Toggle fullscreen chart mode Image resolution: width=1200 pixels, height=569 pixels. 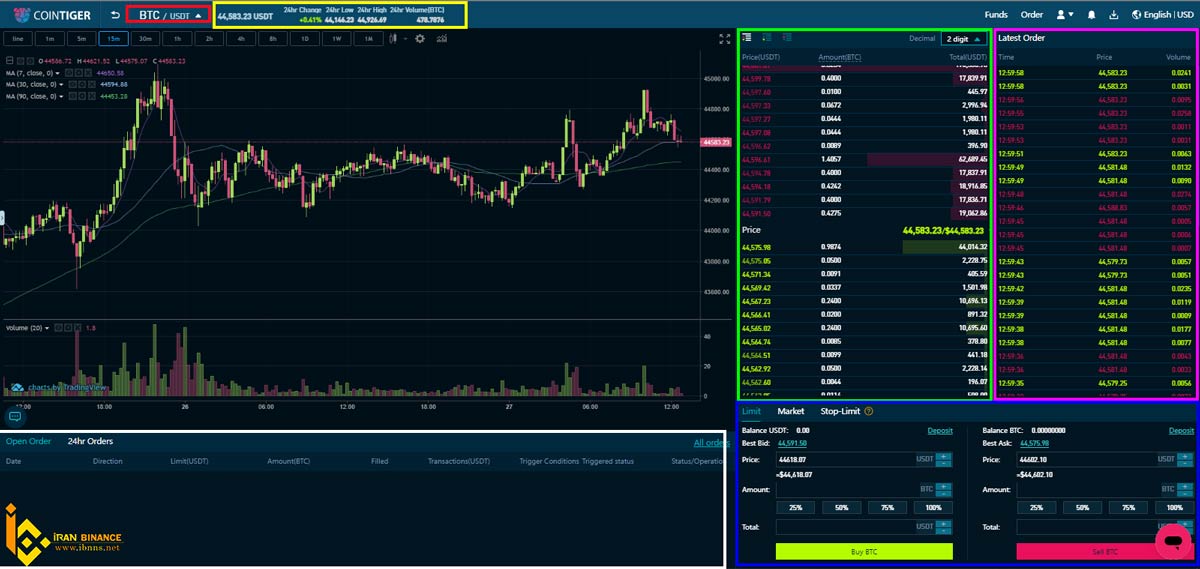click(x=725, y=39)
